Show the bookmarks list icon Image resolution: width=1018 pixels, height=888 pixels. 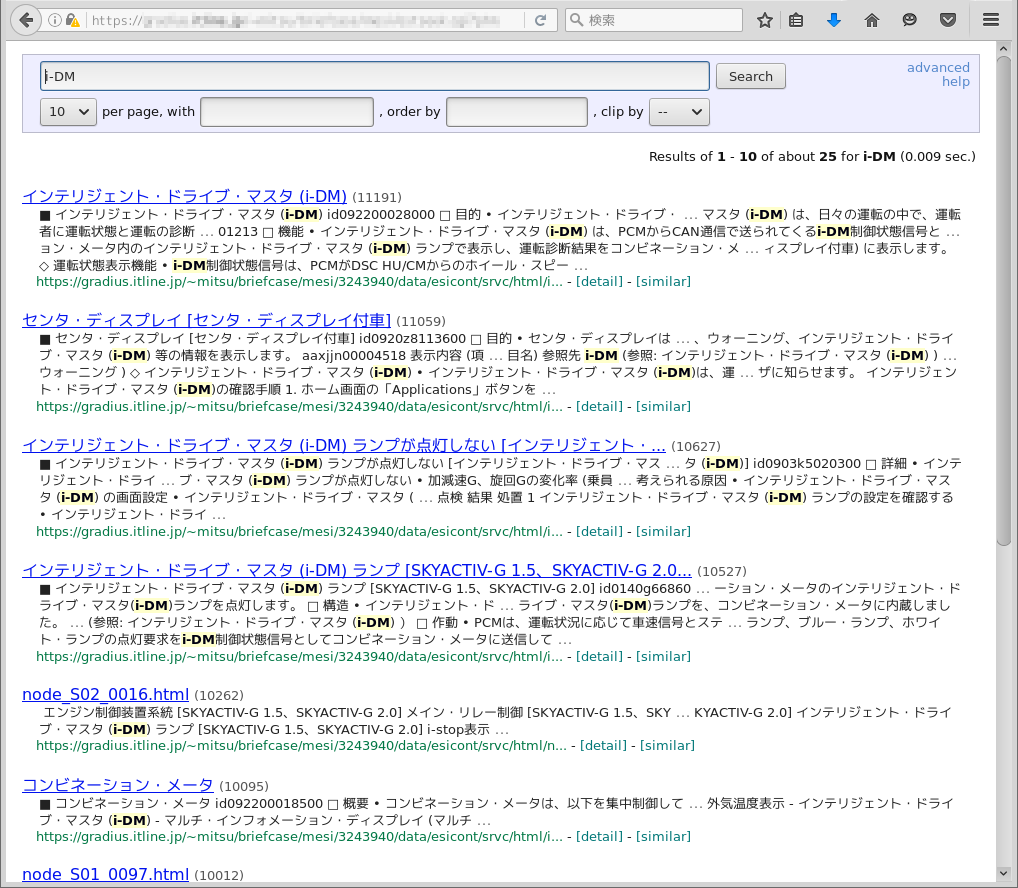click(x=797, y=20)
